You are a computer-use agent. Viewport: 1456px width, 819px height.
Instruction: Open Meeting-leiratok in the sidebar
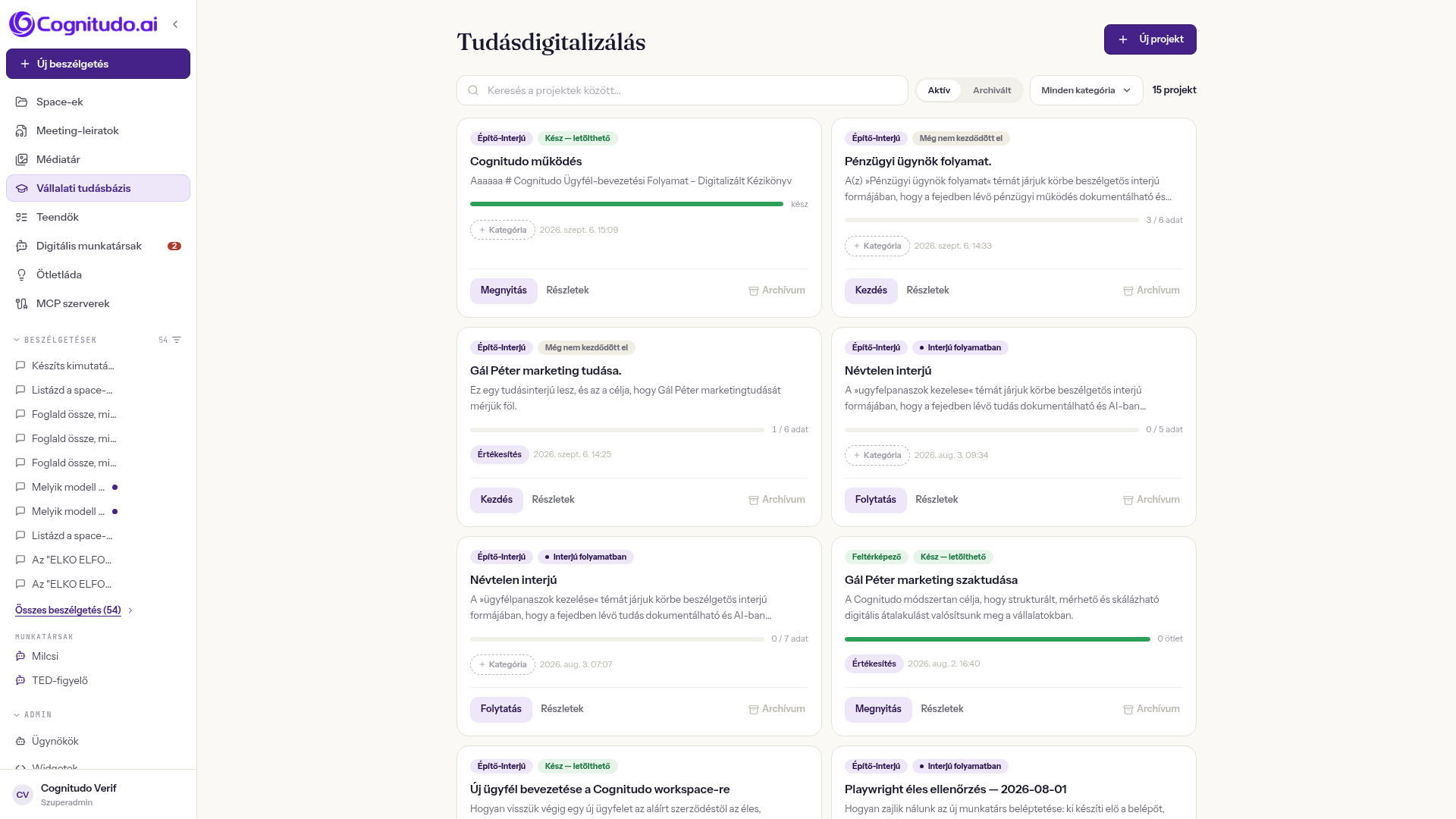[x=98, y=130]
